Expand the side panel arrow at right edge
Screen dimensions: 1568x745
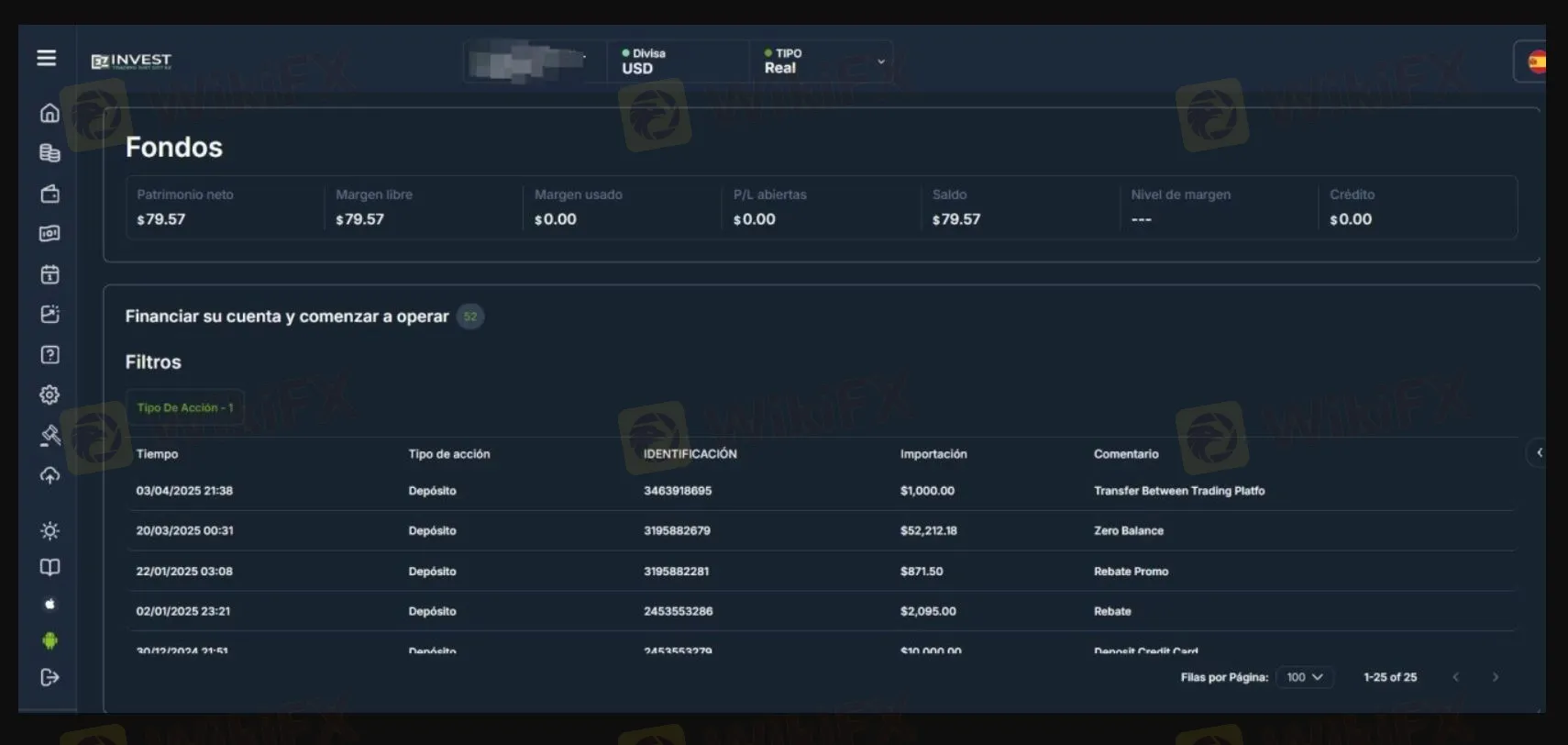pos(1539,452)
